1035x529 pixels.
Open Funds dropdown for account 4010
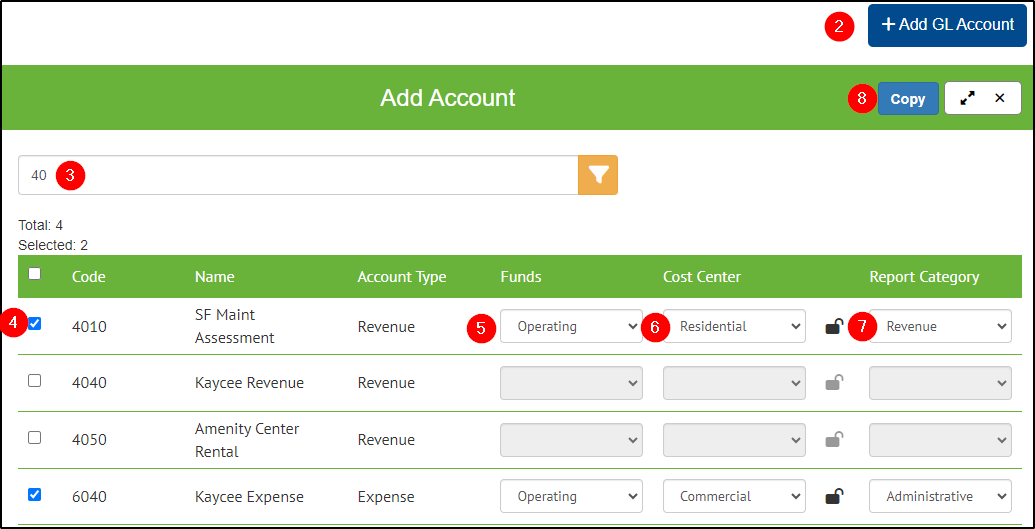[x=571, y=326]
